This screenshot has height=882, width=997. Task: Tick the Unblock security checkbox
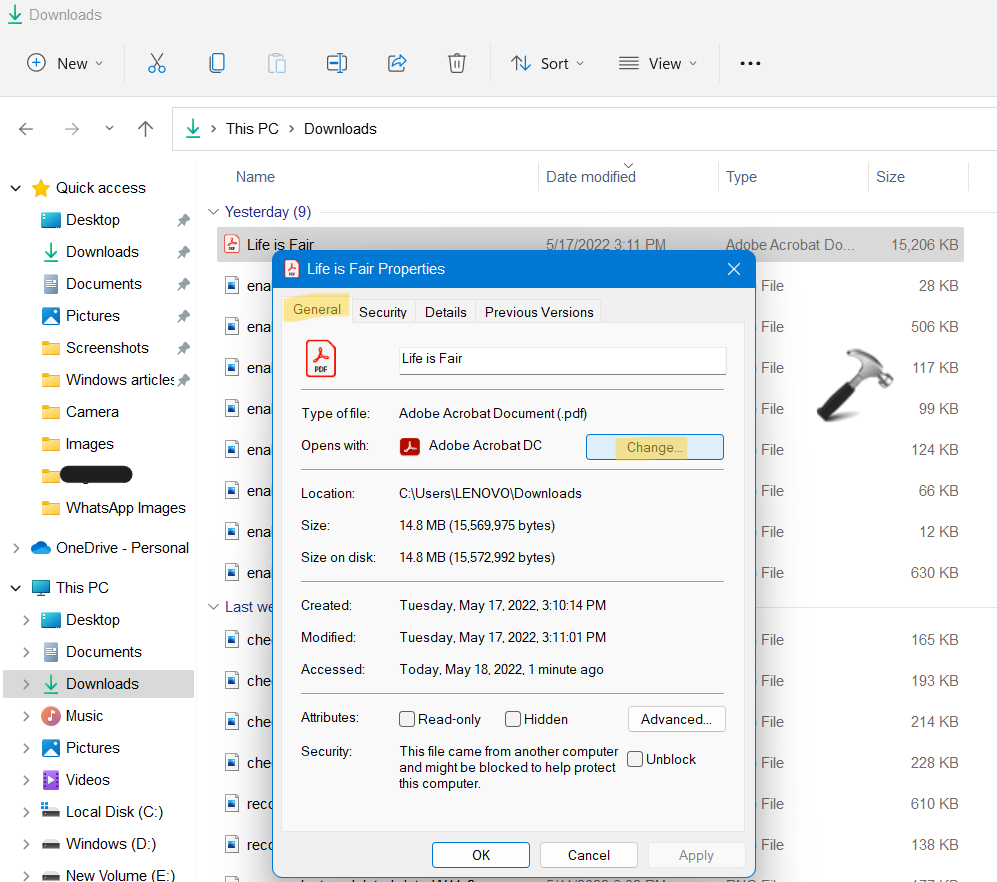[x=635, y=759]
